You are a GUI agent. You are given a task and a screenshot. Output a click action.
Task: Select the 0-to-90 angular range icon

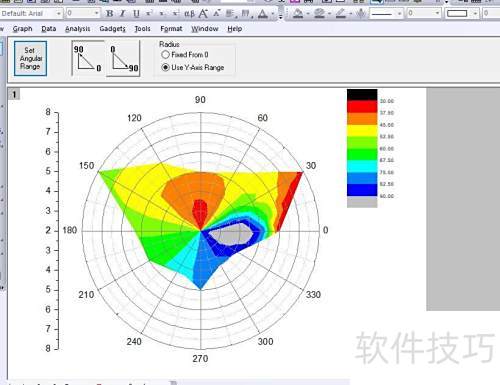click(124, 58)
